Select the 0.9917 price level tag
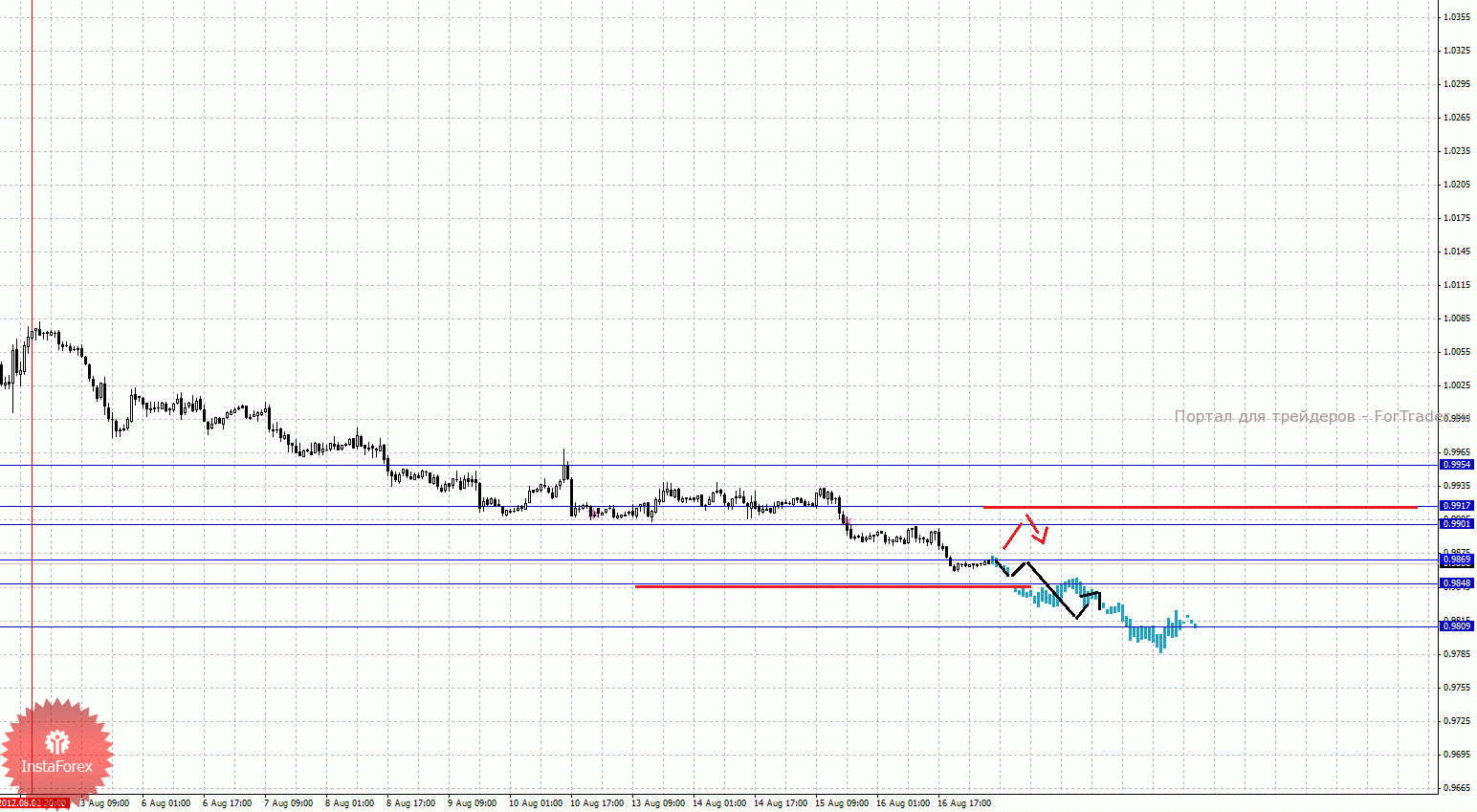 tap(1457, 506)
